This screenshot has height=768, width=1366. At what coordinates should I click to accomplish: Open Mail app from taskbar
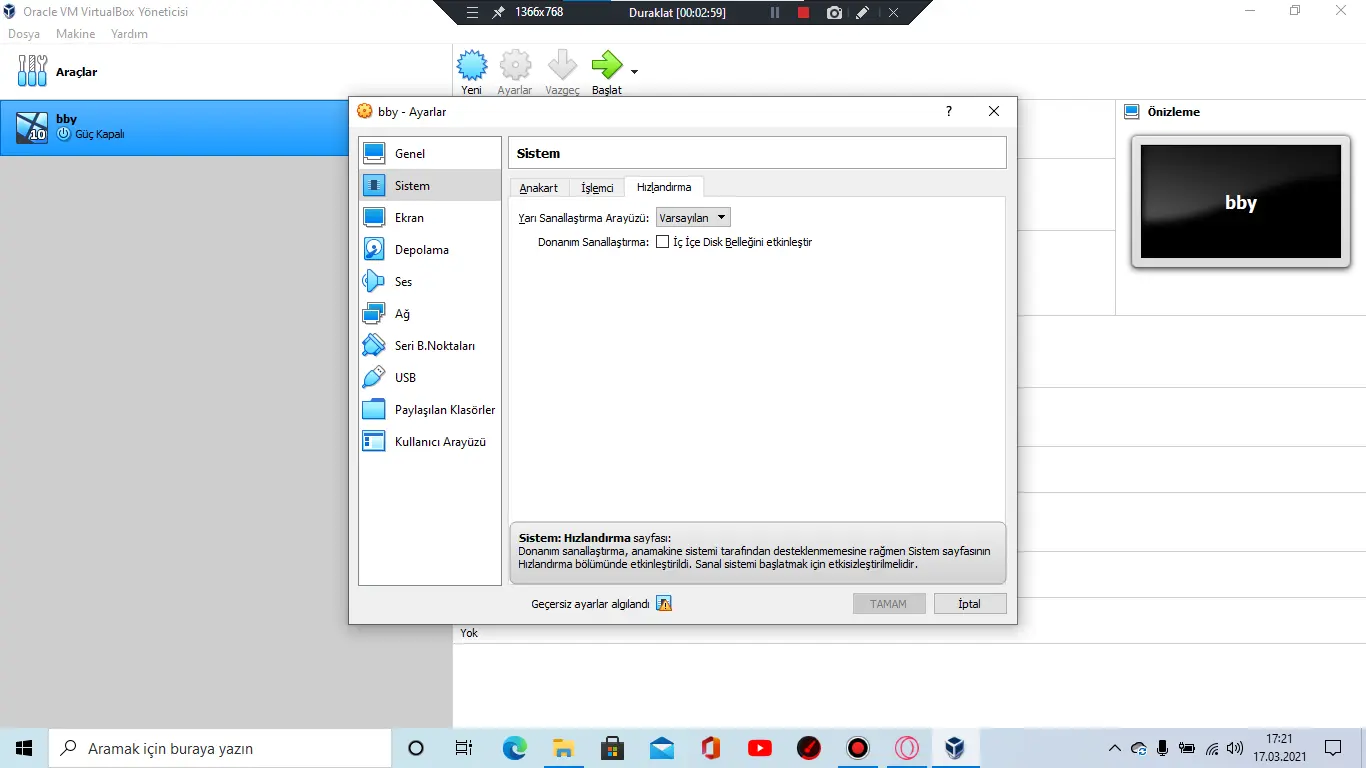[x=661, y=748]
